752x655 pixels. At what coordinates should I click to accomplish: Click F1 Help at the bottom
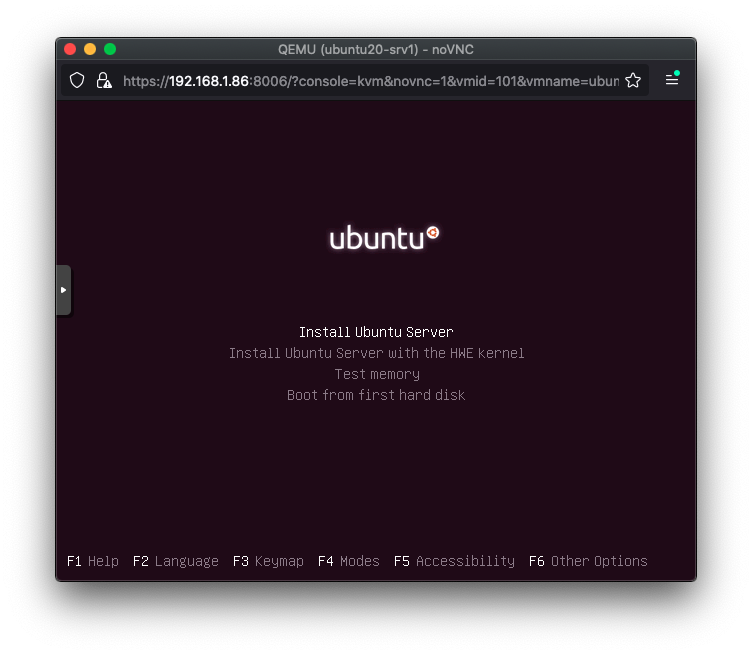click(93, 561)
